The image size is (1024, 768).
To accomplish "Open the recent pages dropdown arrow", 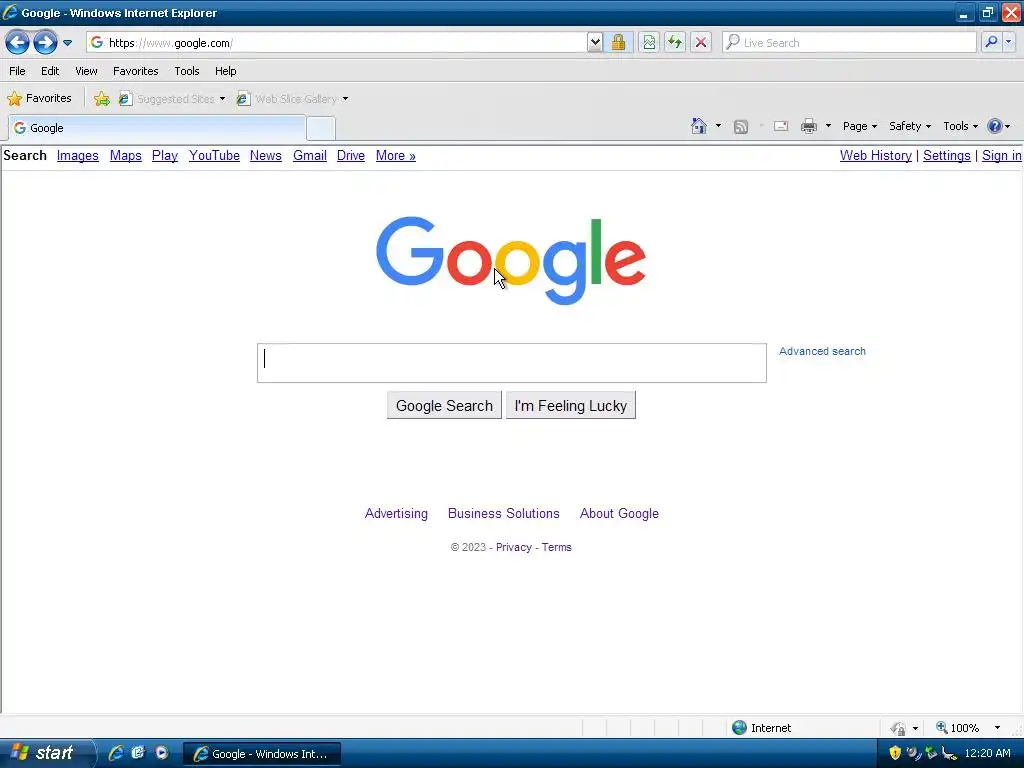I will (67, 43).
